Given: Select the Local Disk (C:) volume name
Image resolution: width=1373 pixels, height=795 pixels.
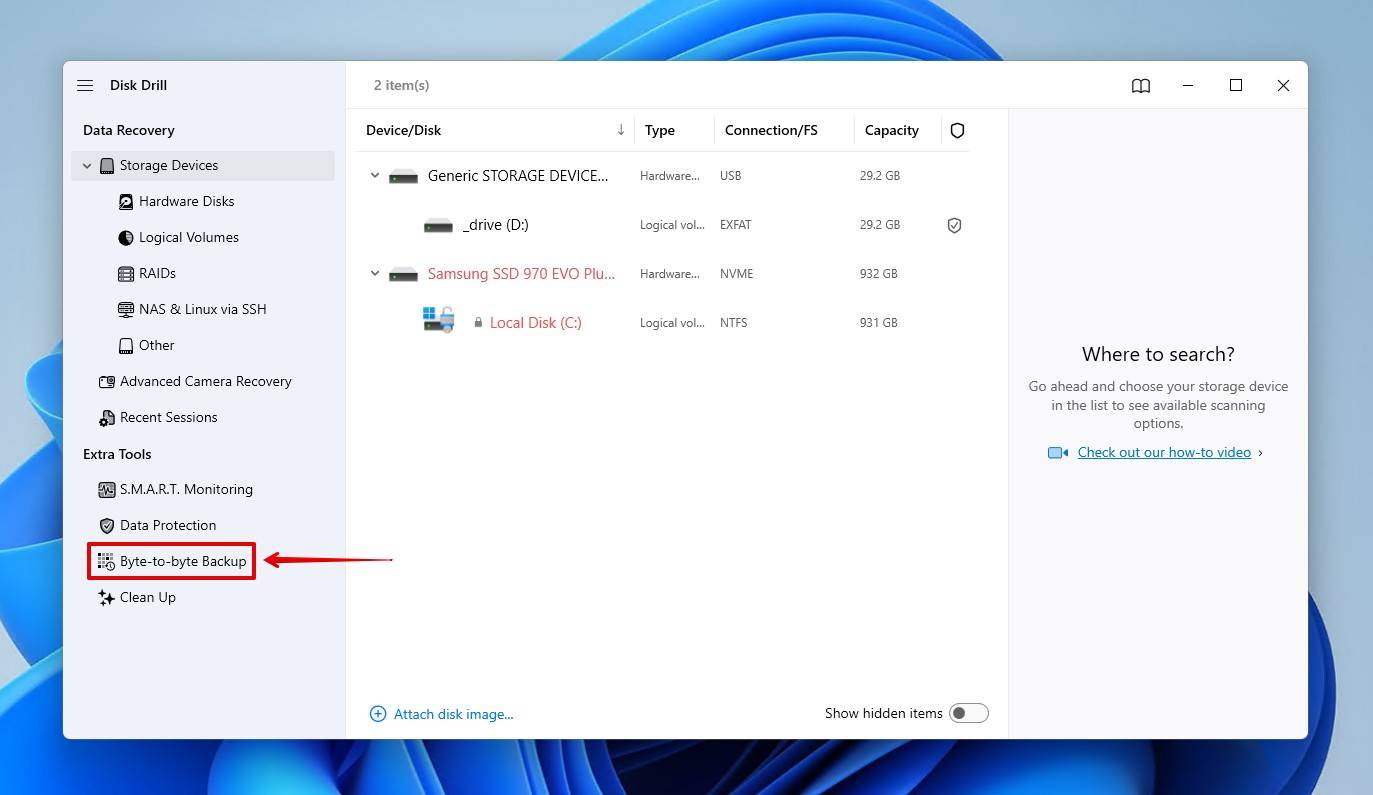Looking at the screenshot, I should (536, 323).
